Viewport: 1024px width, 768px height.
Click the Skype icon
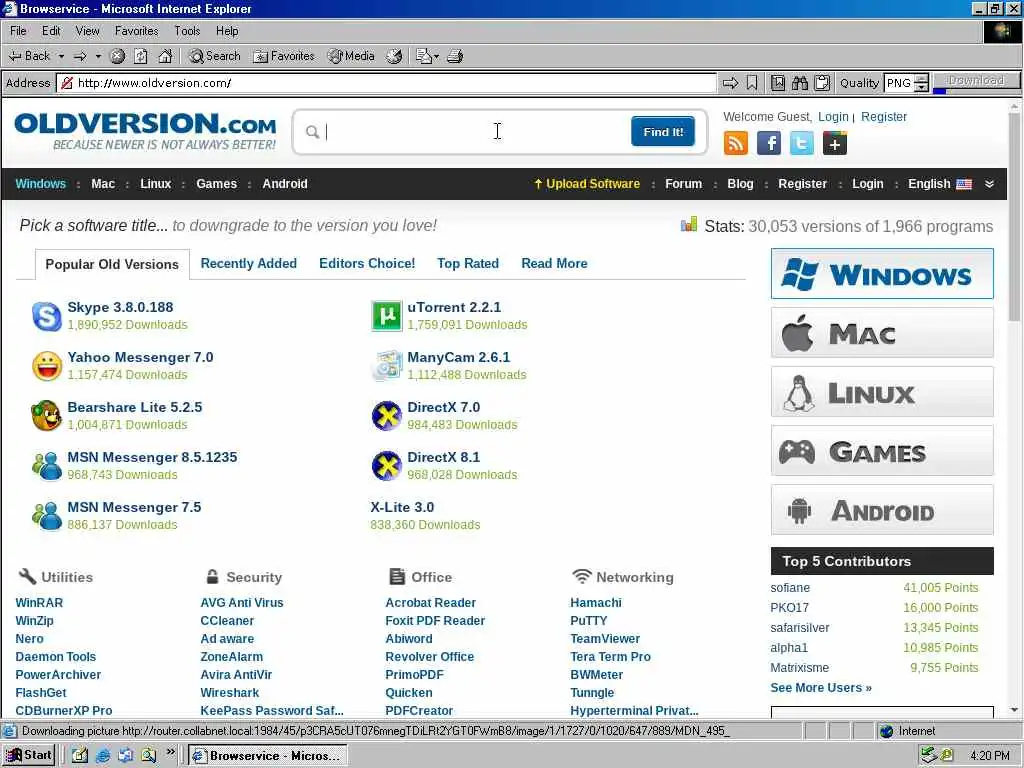pyautogui.click(x=46, y=316)
